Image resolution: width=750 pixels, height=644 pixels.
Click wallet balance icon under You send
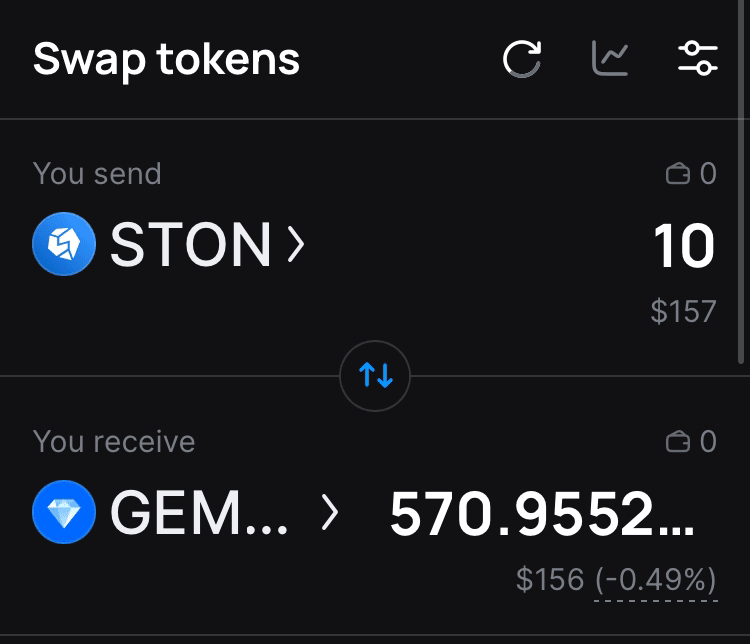(x=678, y=175)
